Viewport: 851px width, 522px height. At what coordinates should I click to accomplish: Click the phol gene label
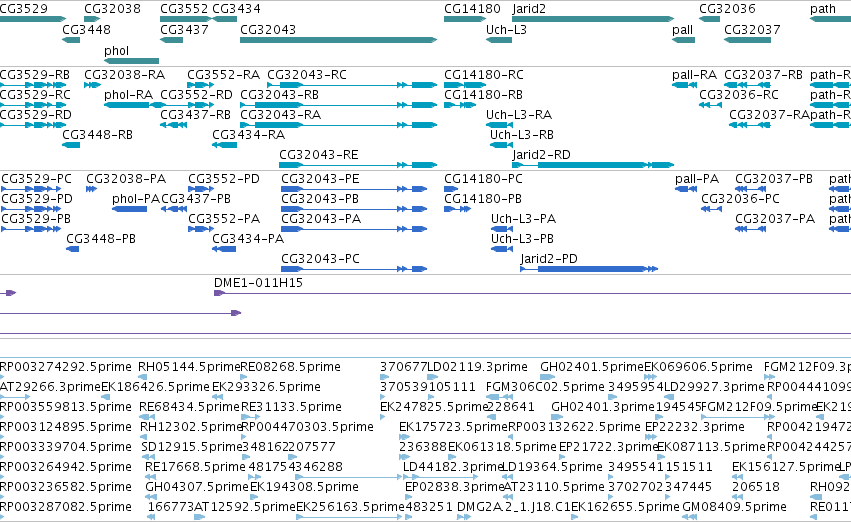117,50
